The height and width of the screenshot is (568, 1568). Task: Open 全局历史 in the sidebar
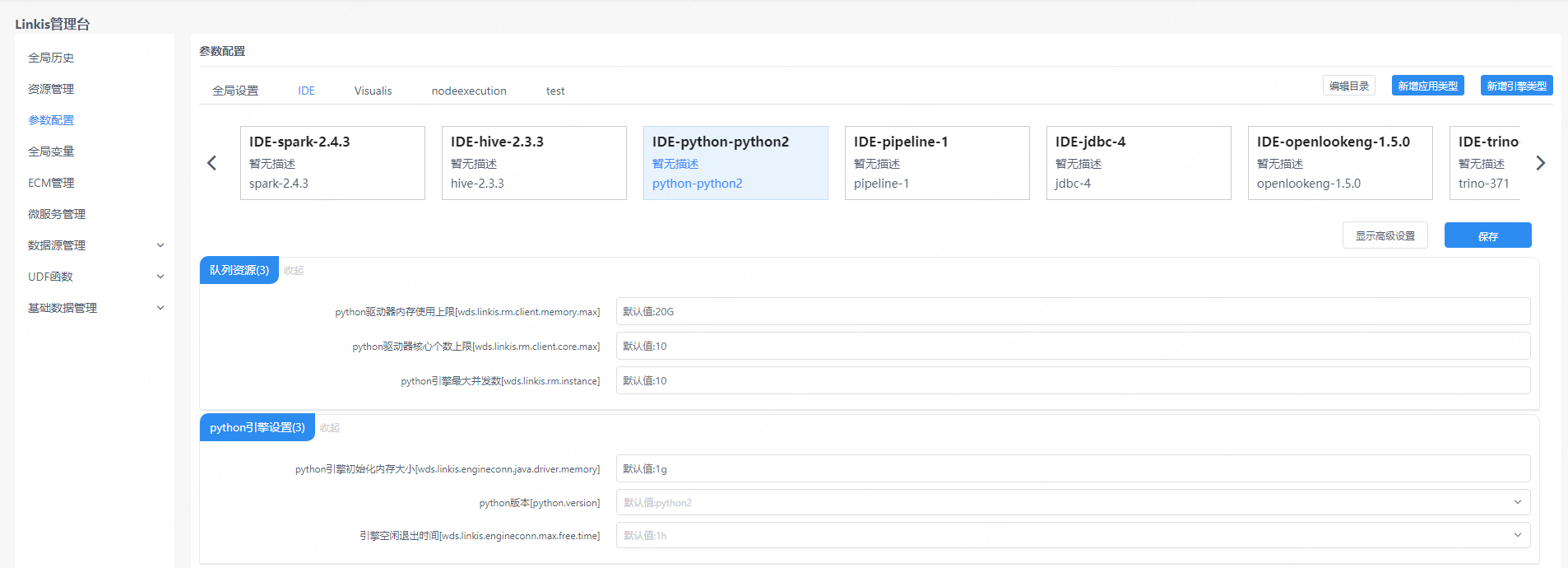[x=51, y=58]
